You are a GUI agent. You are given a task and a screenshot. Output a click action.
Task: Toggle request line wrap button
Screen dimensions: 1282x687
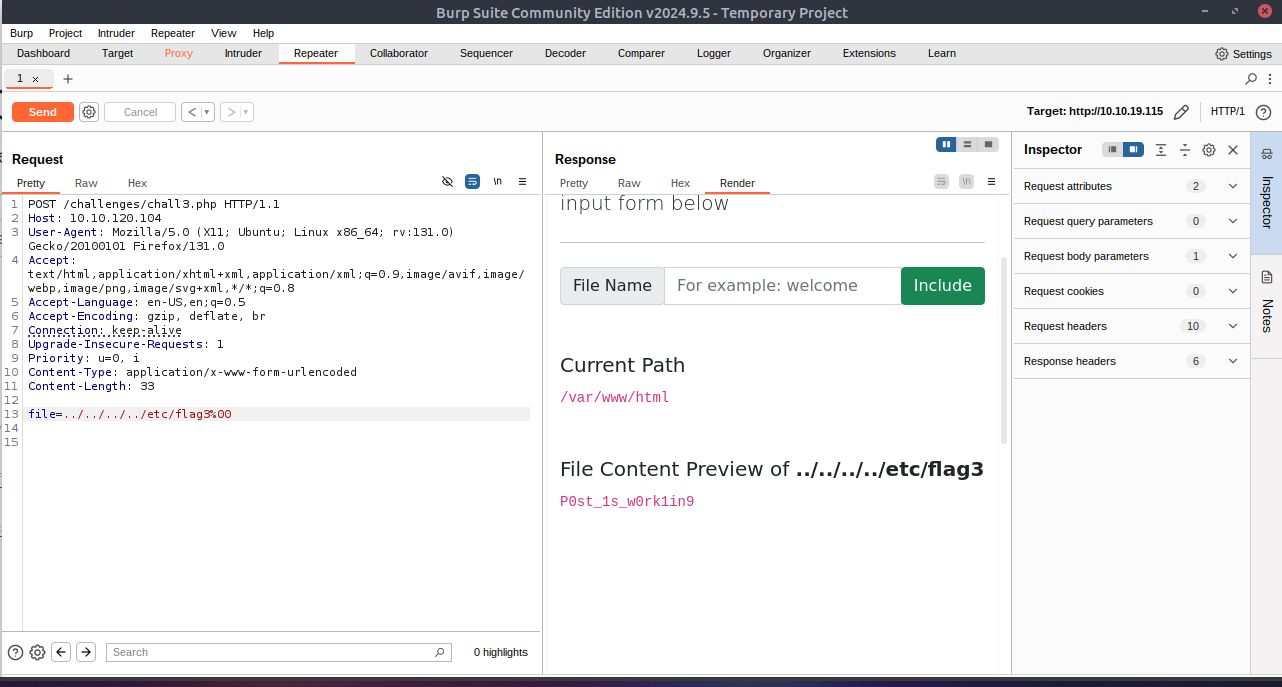coord(472,182)
